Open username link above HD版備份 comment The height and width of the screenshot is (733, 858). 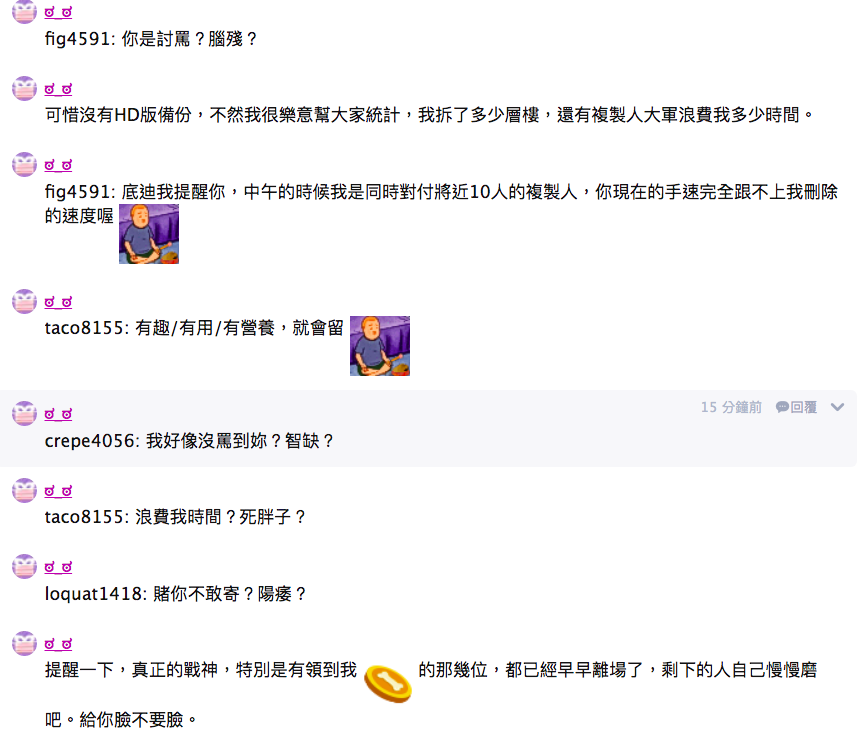[x=59, y=89]
